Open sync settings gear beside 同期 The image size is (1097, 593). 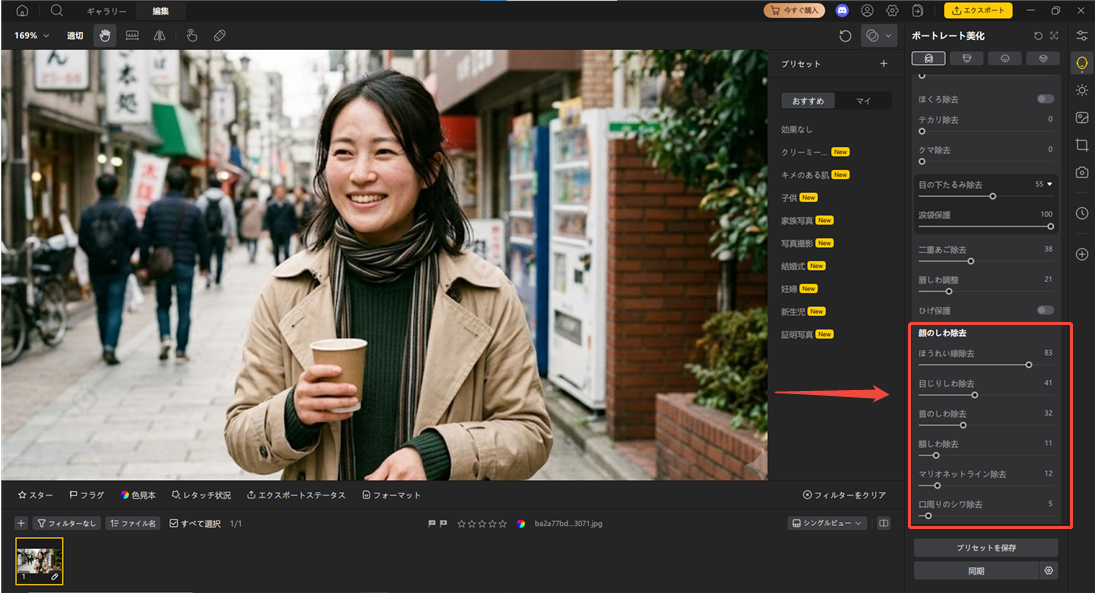pos(1048,571)
